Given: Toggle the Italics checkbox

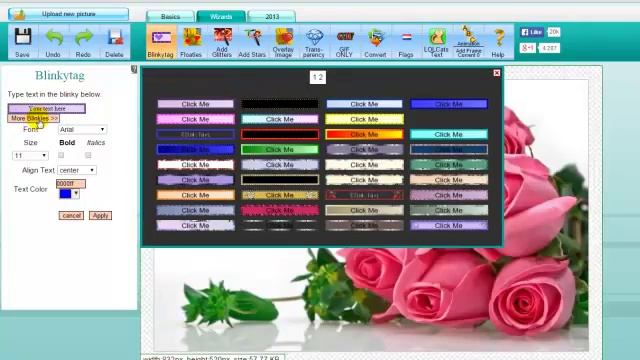Looking at the screenshot, I should [88, 155].
